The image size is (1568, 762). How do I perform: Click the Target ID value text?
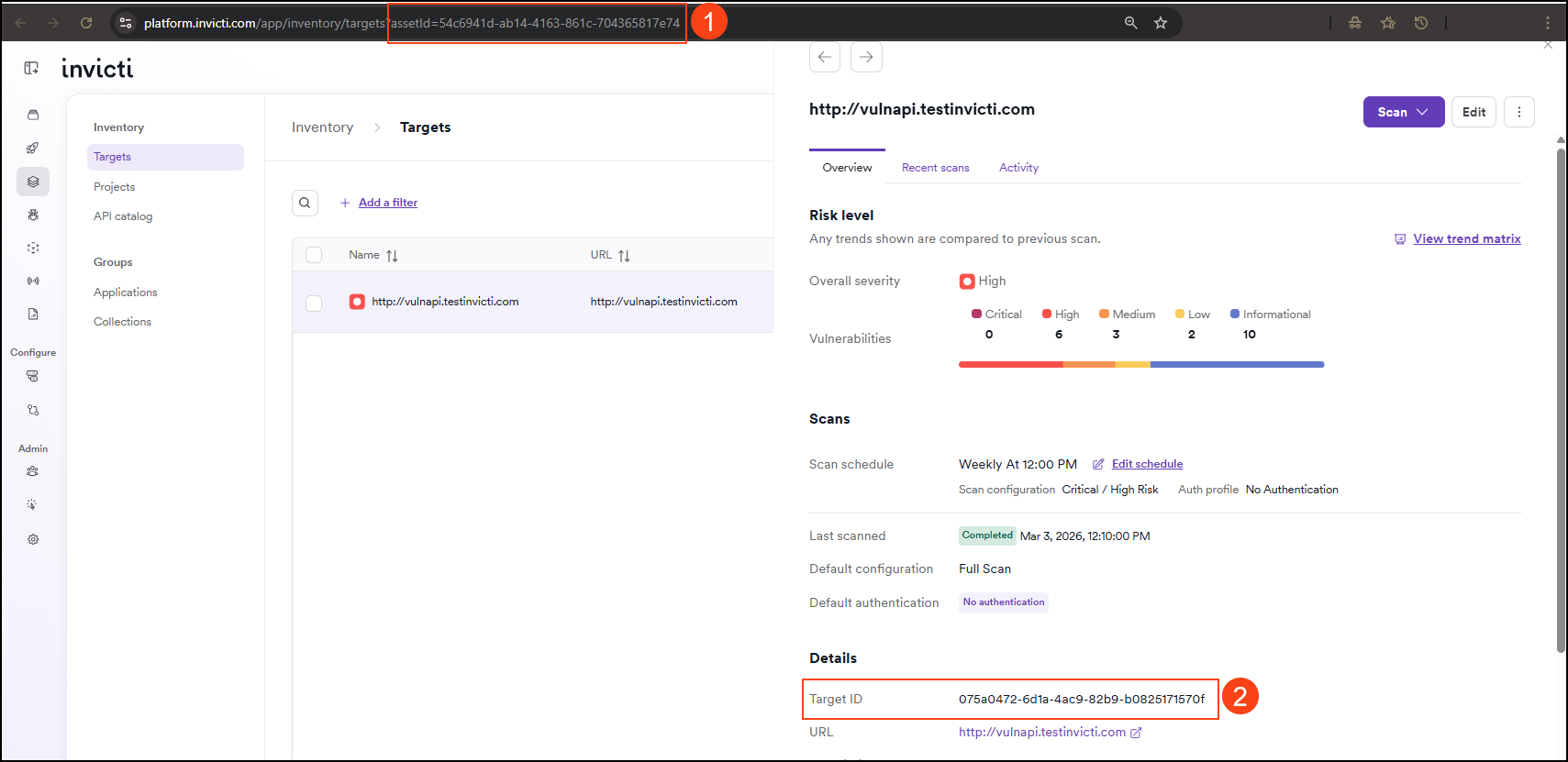[1082, 699]
